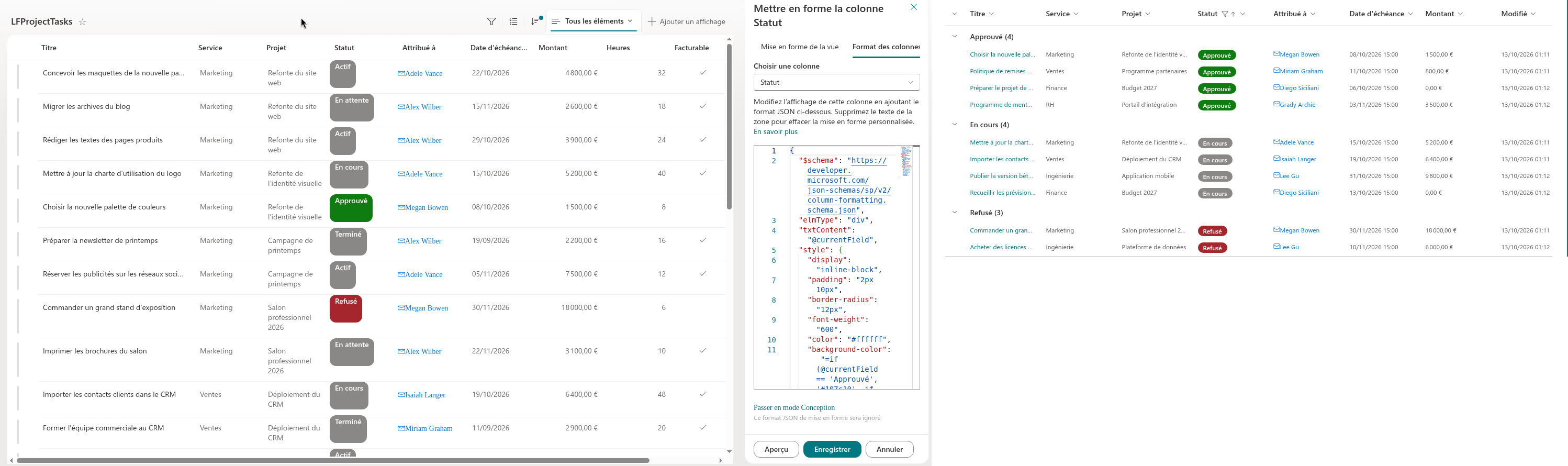Collapse the Approuvé (4) group
This screenshot has width=1568, height=466.
[x=955, y=37]
